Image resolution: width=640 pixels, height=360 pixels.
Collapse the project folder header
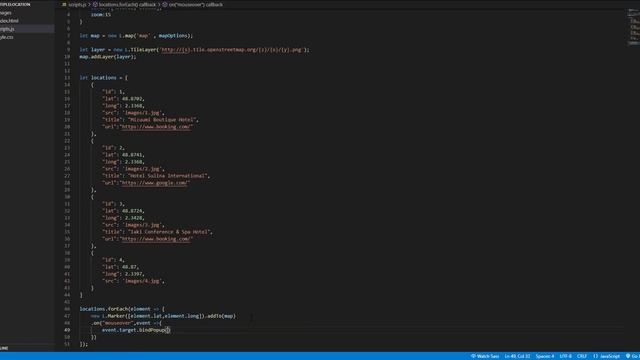point(15,4)
